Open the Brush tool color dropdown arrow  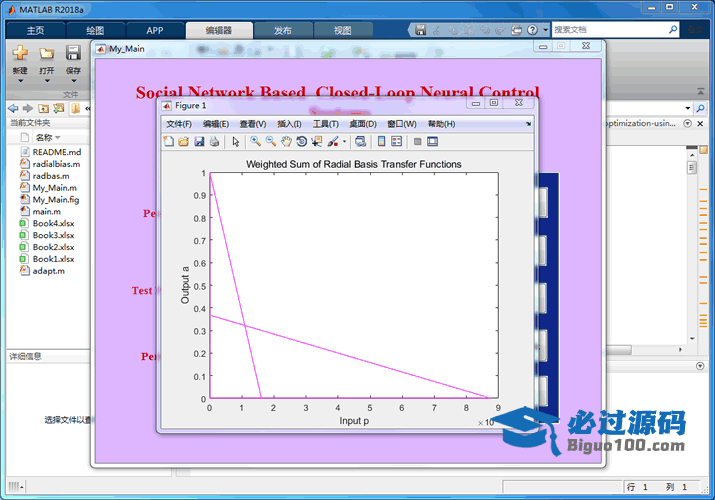[345, 142]
